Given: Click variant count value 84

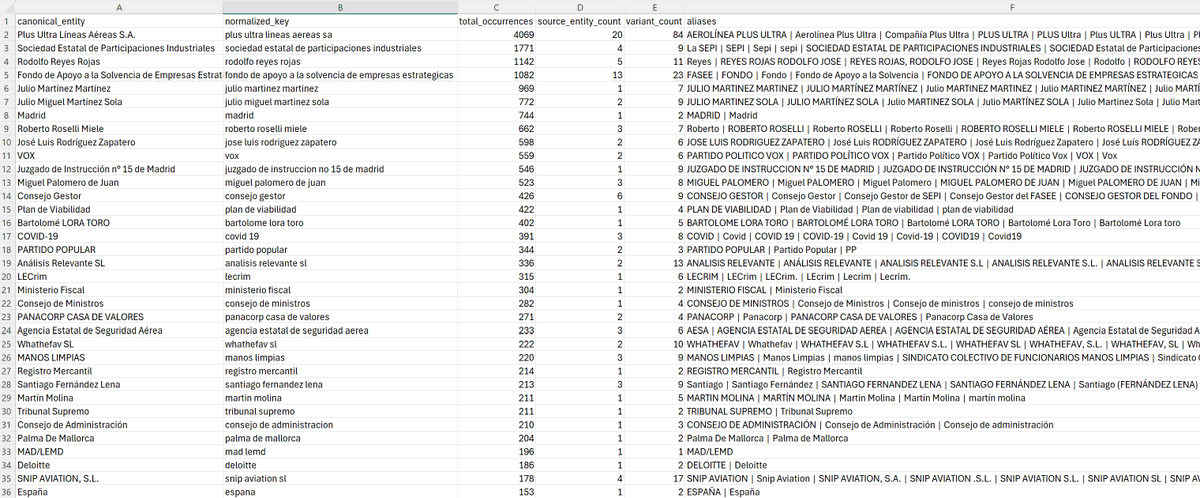Looking at the screenshot, I should (653, 34).
